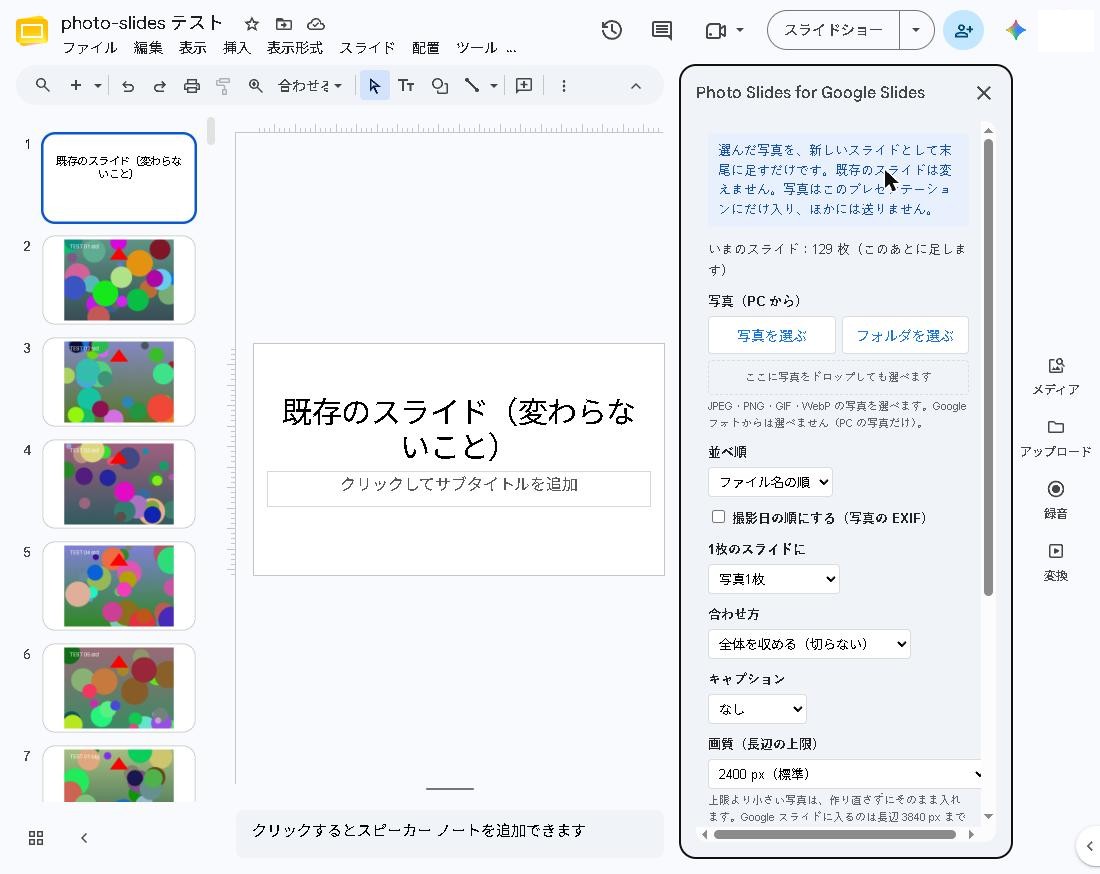Screen dimensions: 1100x874
Task: Open the move to folder icon
Action: [283, 25]
